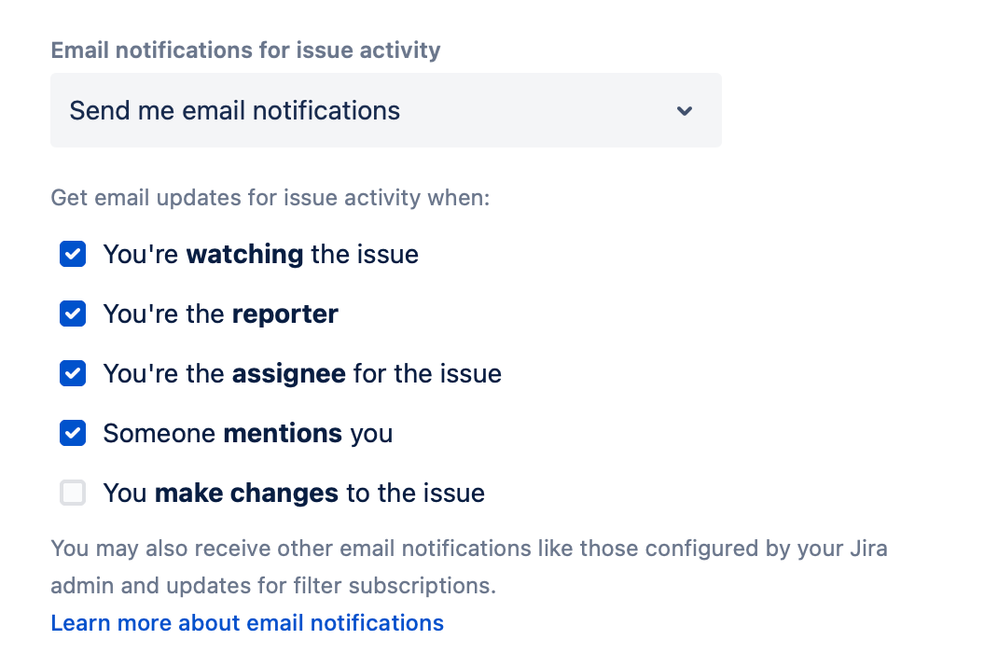The width and height of the screenshot is (998, 655).
Task: Click the "Someone mentions you" label text
Action: 247,433
